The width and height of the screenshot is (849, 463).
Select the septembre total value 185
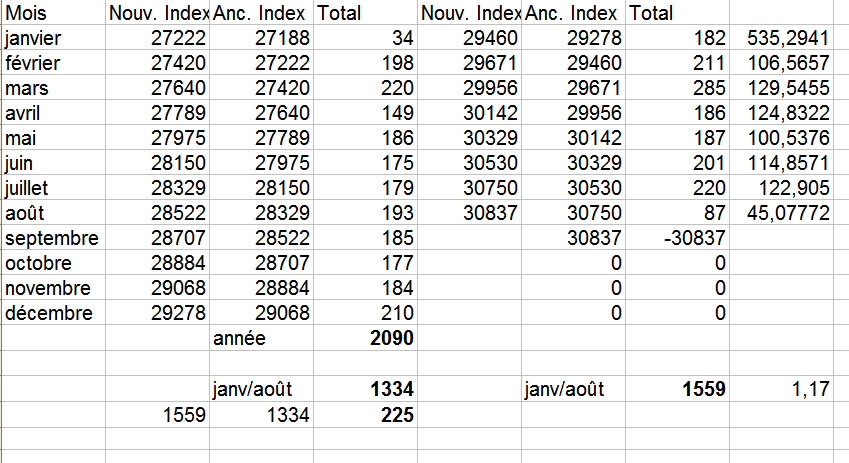[365, 237]
